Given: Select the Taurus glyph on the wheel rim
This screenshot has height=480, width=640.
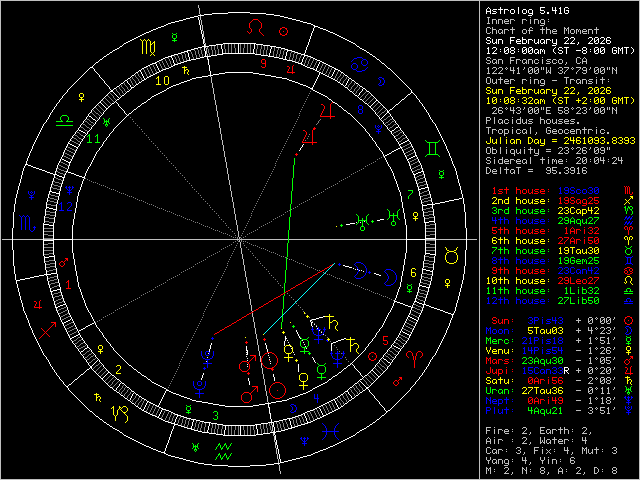Looking at the screenshot, I should (451, 257).
